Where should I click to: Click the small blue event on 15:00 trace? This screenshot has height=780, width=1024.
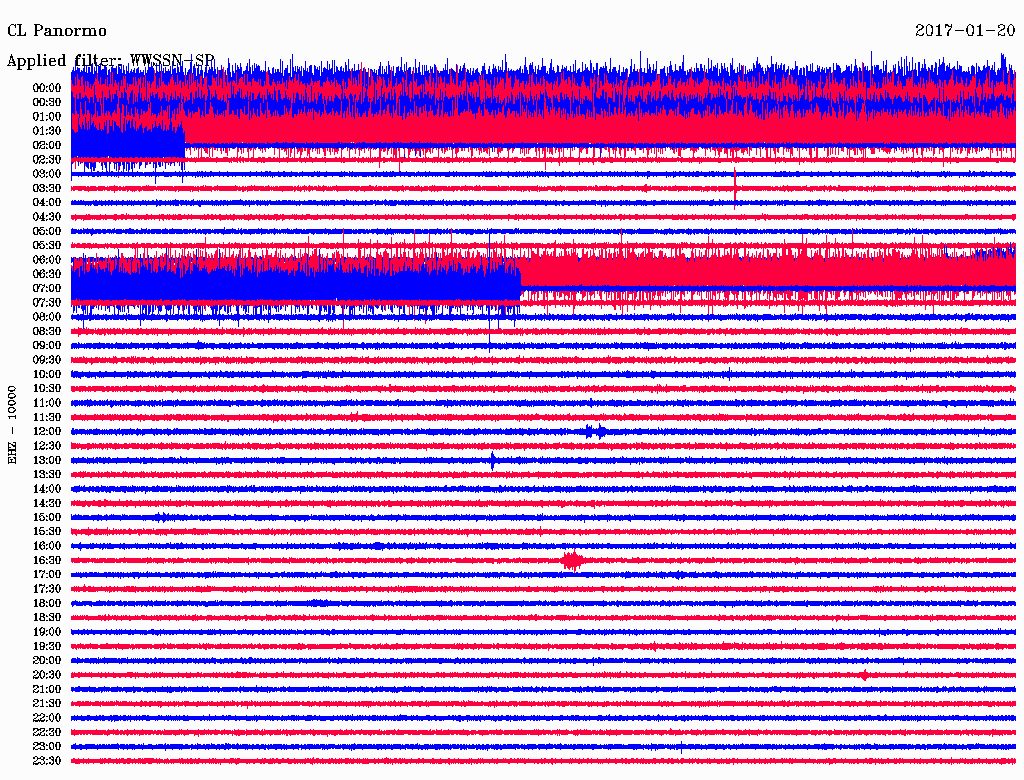[161, 517]
